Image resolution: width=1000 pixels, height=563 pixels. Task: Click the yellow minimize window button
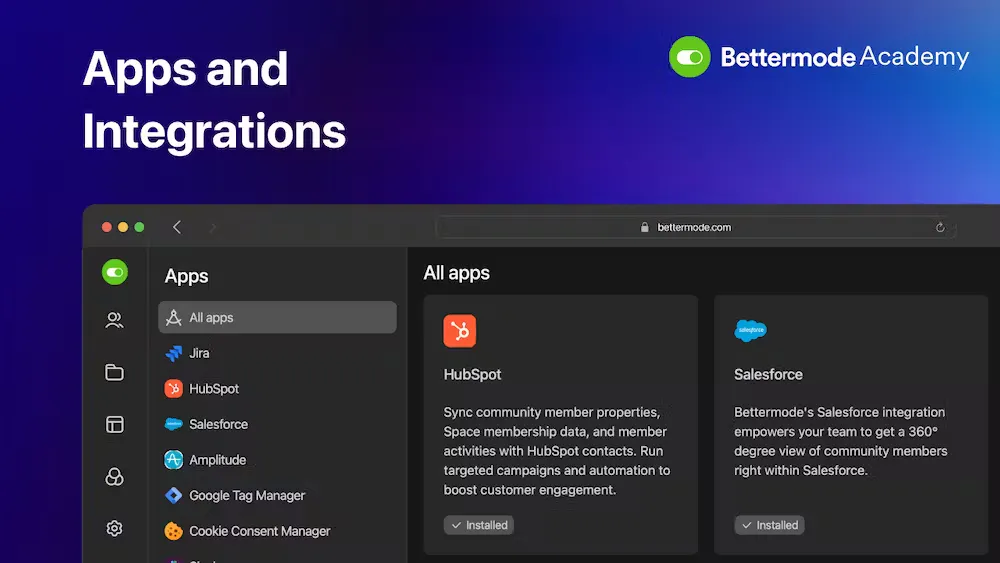(x=123, y=227)
